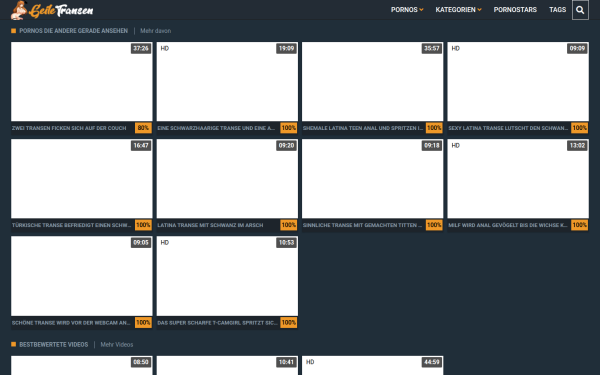Click the 35:57 duration badge
600x375 pixels.
point(432,49)
